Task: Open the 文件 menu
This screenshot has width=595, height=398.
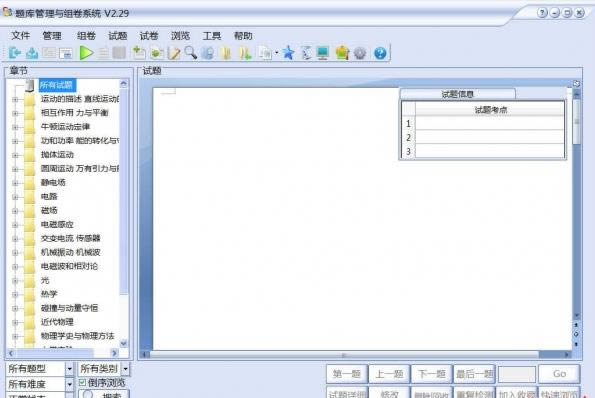Action: (x=20, y=36)
